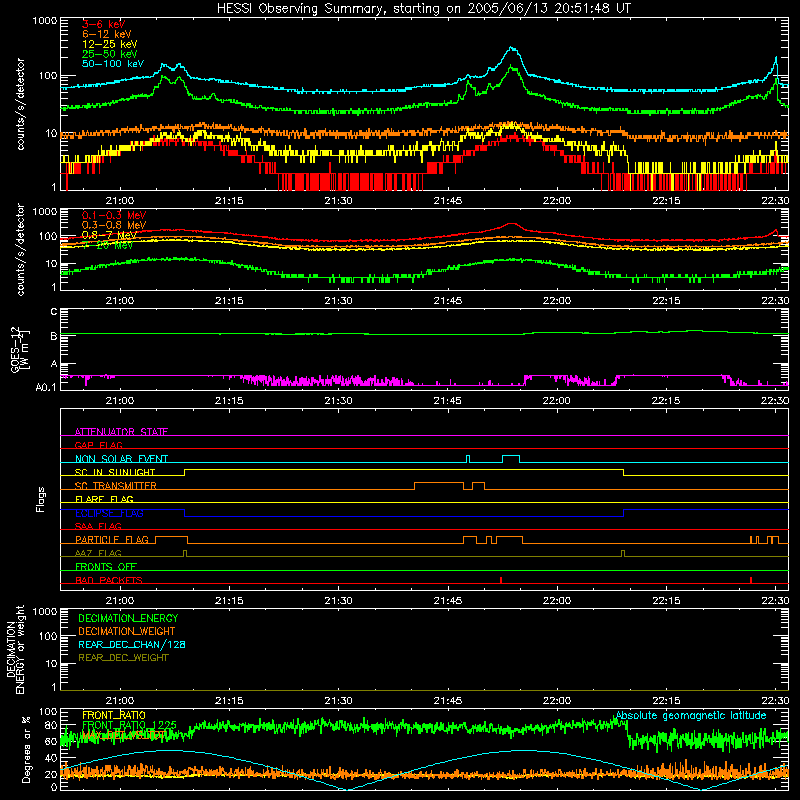Click the C class tick label on GOES axis

[54, 312]
